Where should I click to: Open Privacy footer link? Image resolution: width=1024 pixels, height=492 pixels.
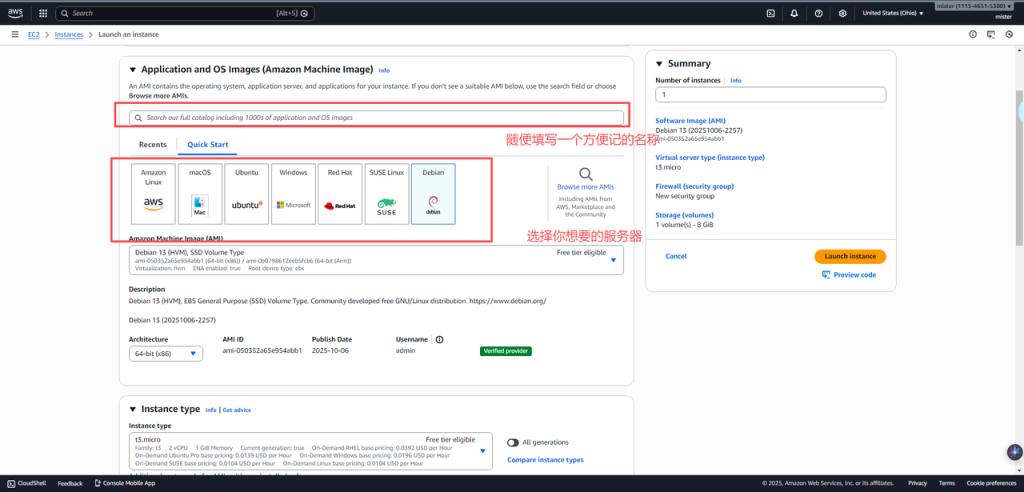(x=917, y=484)
